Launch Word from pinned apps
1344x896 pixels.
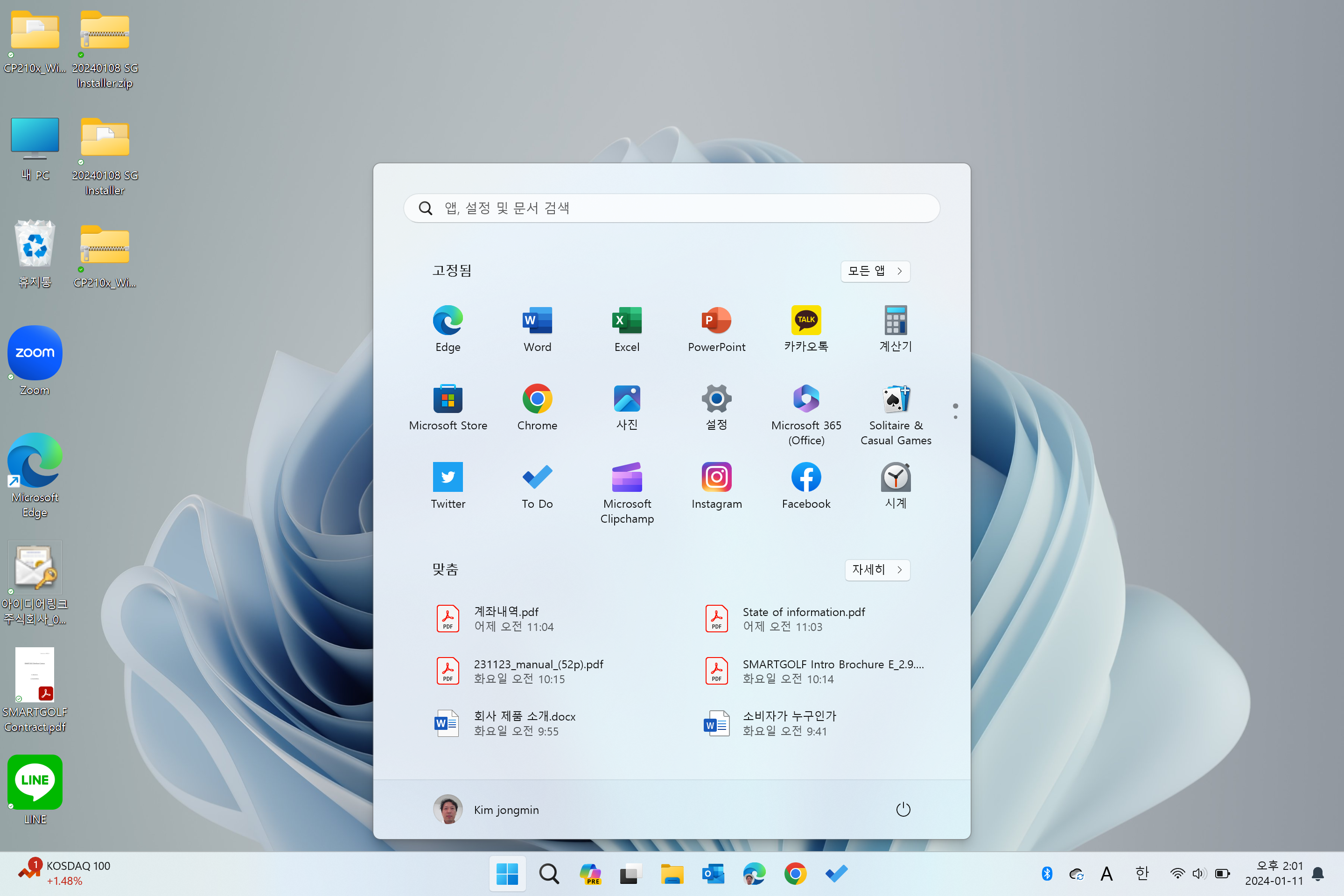(x=537, y=328)
